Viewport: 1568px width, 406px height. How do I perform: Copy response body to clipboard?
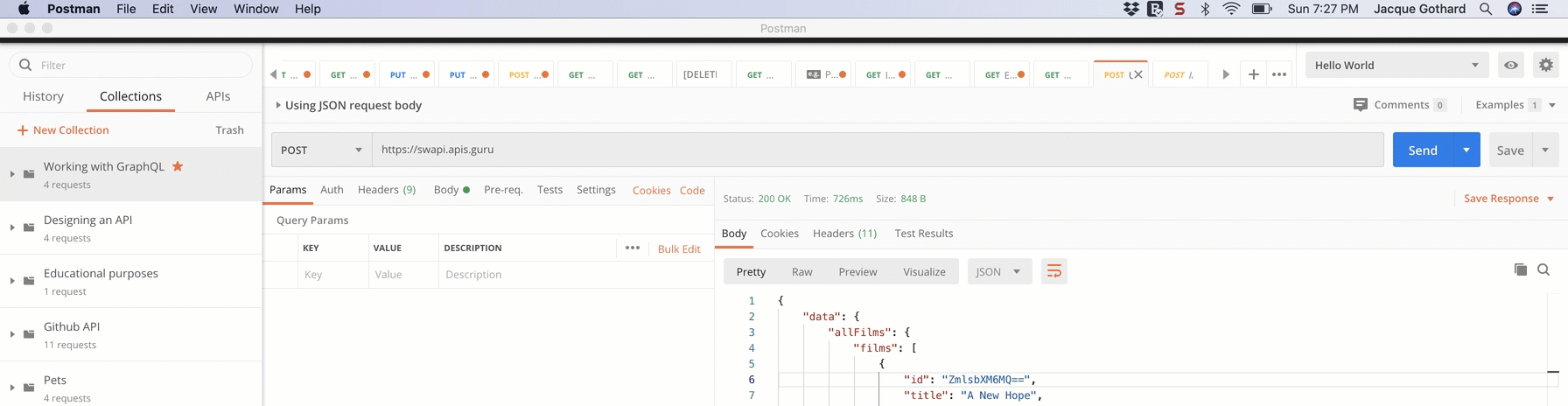click(x=1520, y=269)
